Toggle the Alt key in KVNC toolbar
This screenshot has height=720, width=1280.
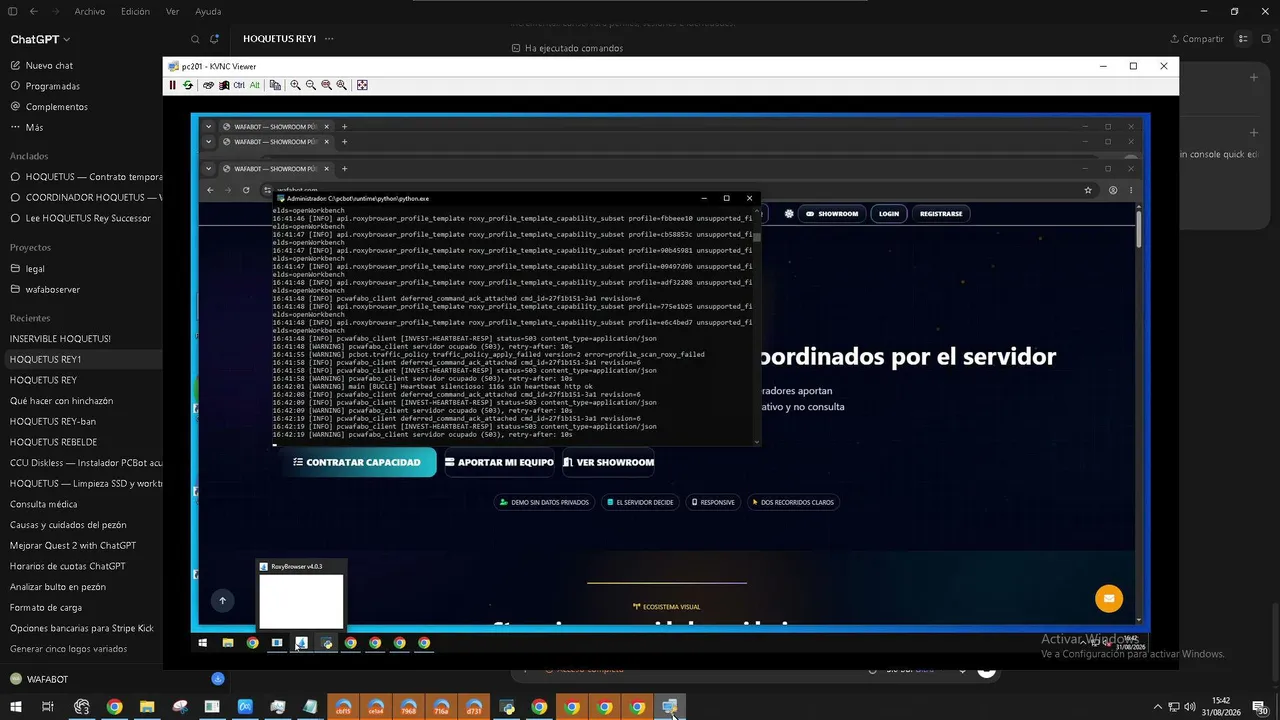tap(255, 85)
